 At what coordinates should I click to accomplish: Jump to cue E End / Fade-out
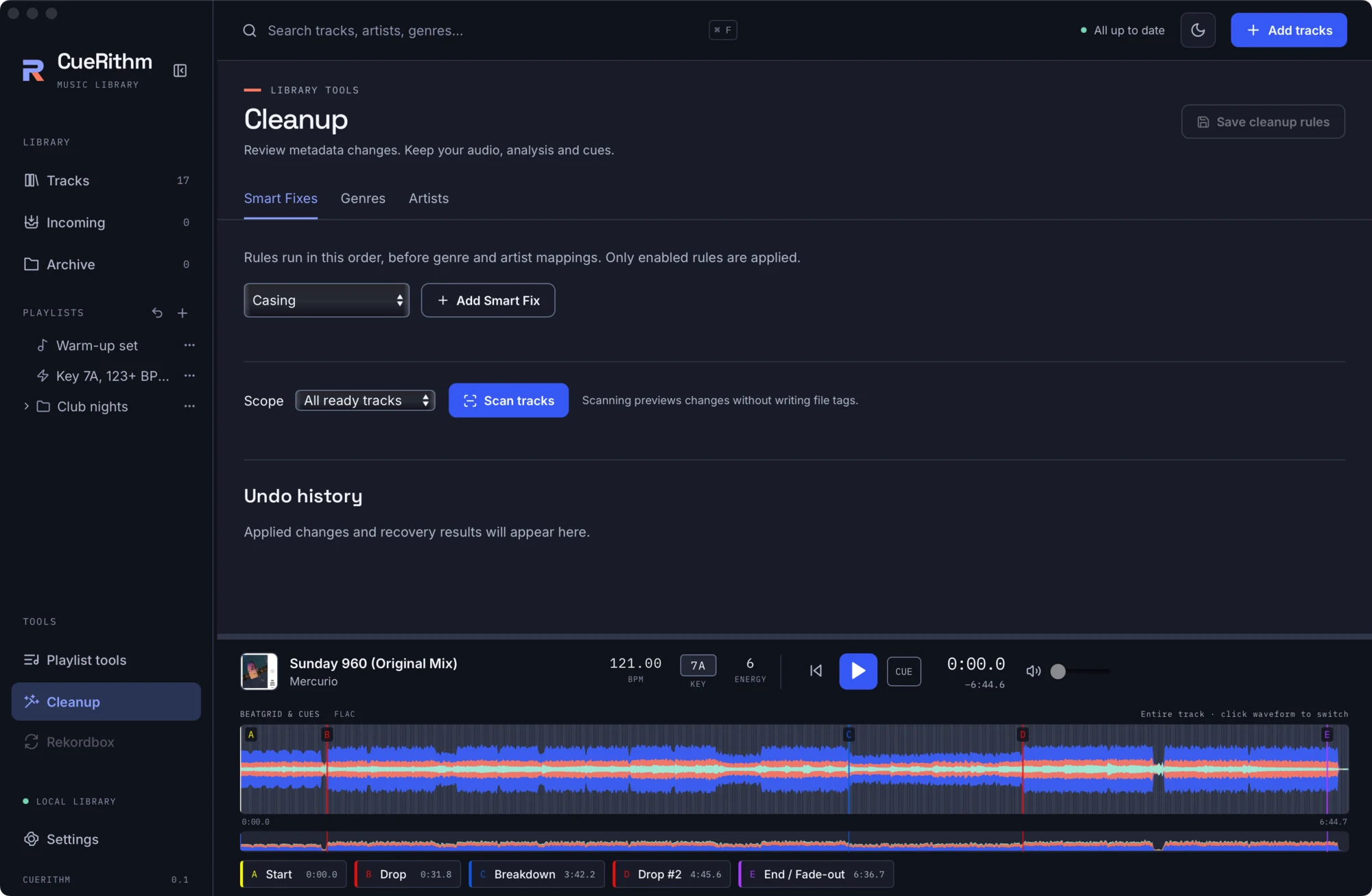point(816,874)
